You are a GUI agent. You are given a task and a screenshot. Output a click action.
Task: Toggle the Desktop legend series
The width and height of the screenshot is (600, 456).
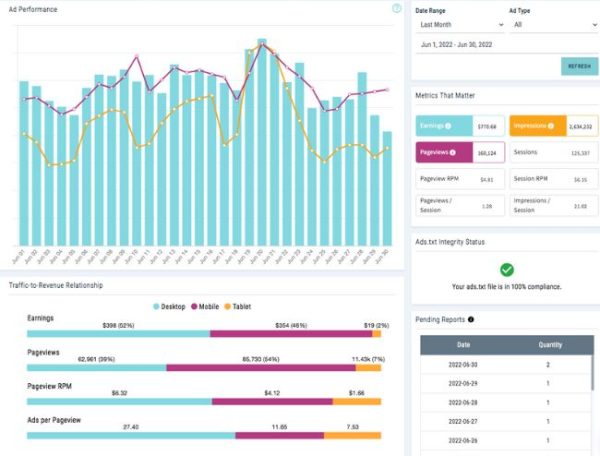pyautogui.click(x=171, y=305)
